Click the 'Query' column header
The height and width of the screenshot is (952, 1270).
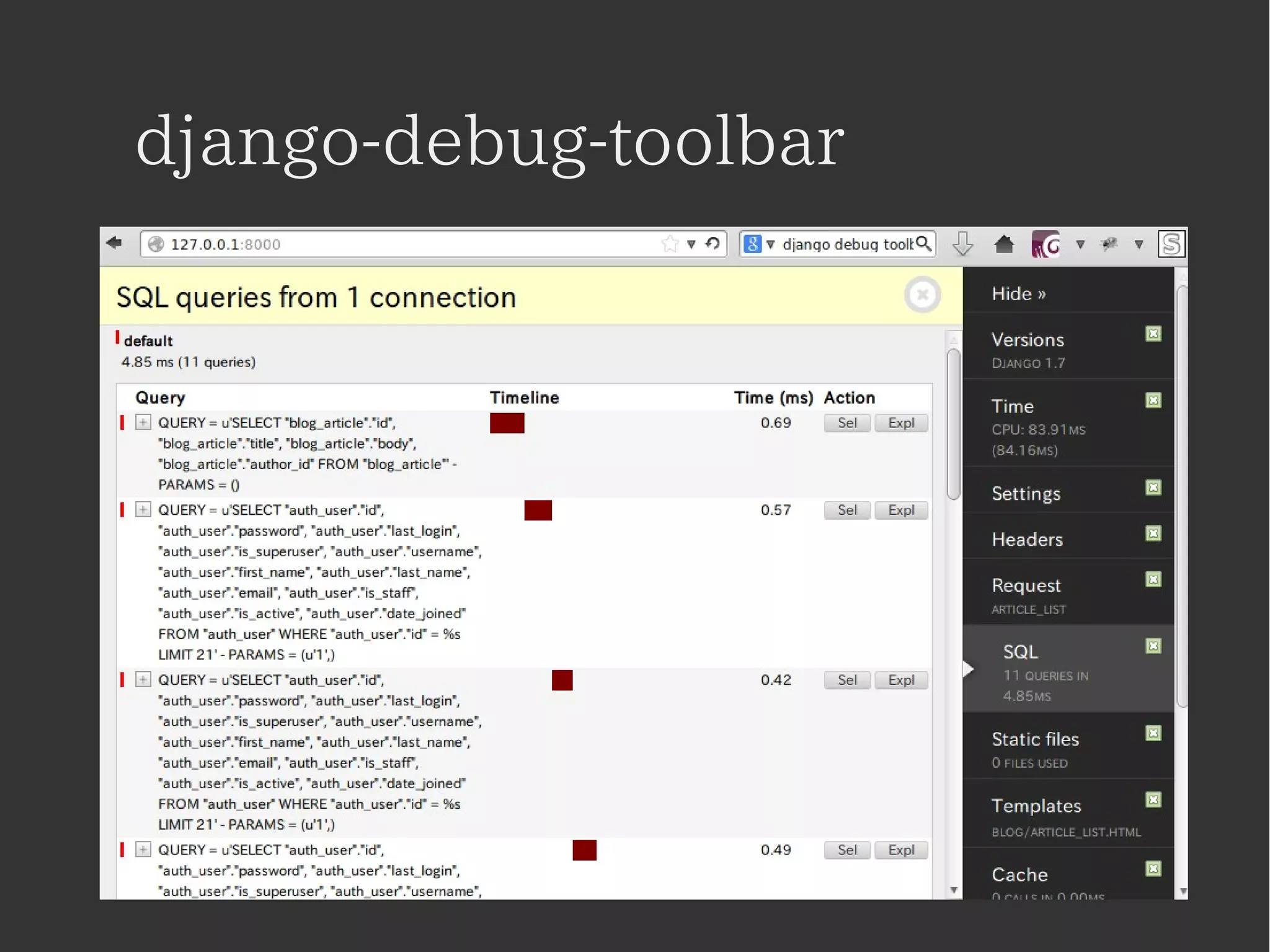tap(160, 398)
